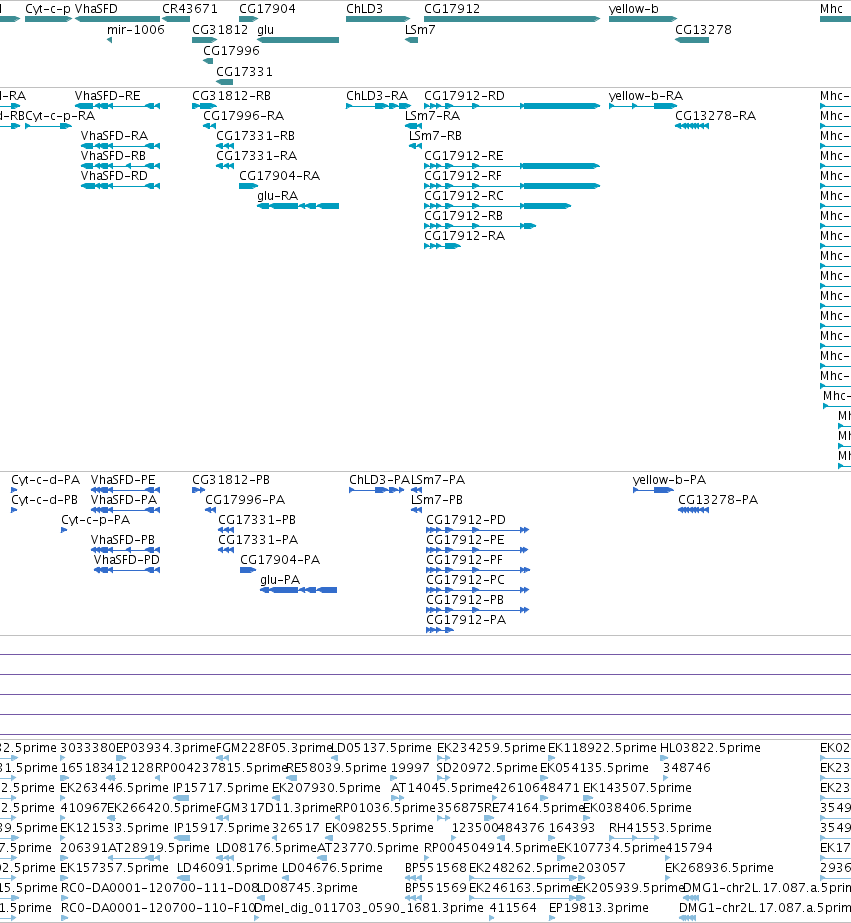Image resolution: width=851 pixels, height=923 pixels.
Task: Click the CG17904-PA protein label
Action: [x=280, y=560]
